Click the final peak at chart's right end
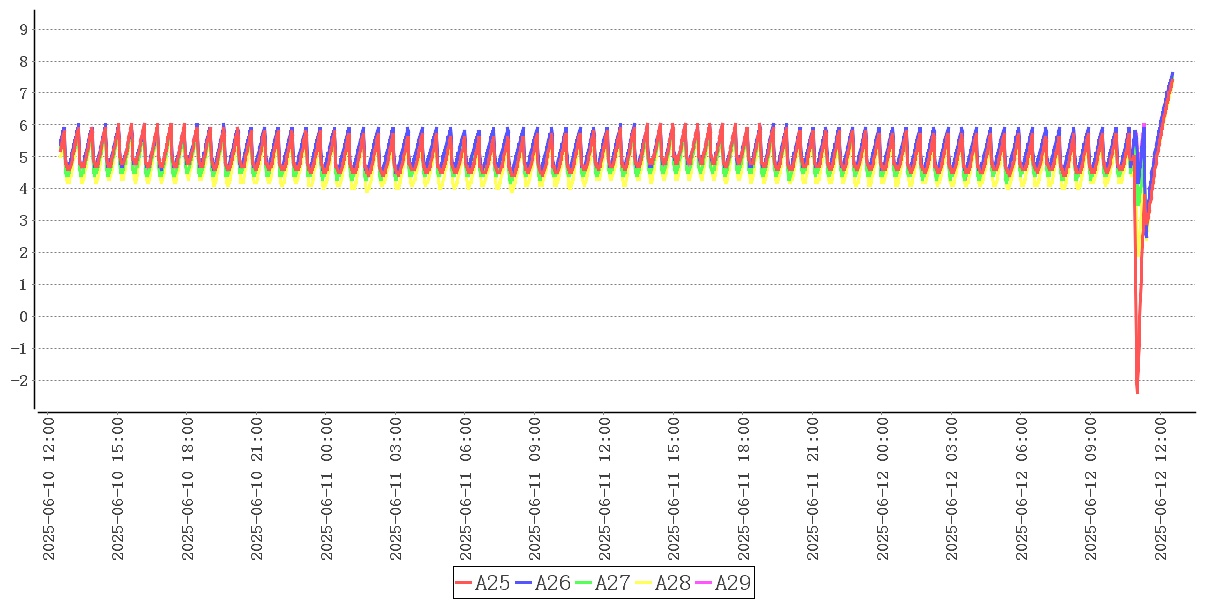Image resolution: width=1207 pixels, height=600 pixels. click(1172, 74)
